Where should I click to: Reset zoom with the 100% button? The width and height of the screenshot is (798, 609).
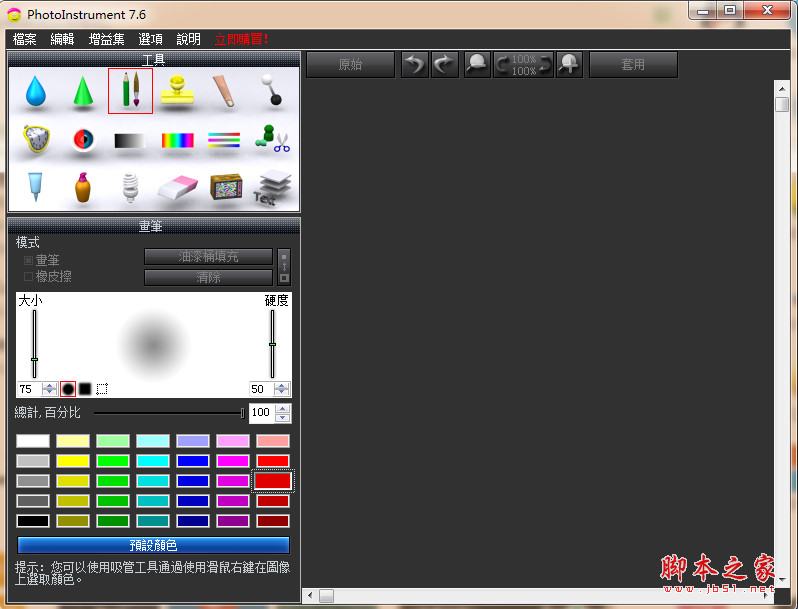tap(523, 65)
